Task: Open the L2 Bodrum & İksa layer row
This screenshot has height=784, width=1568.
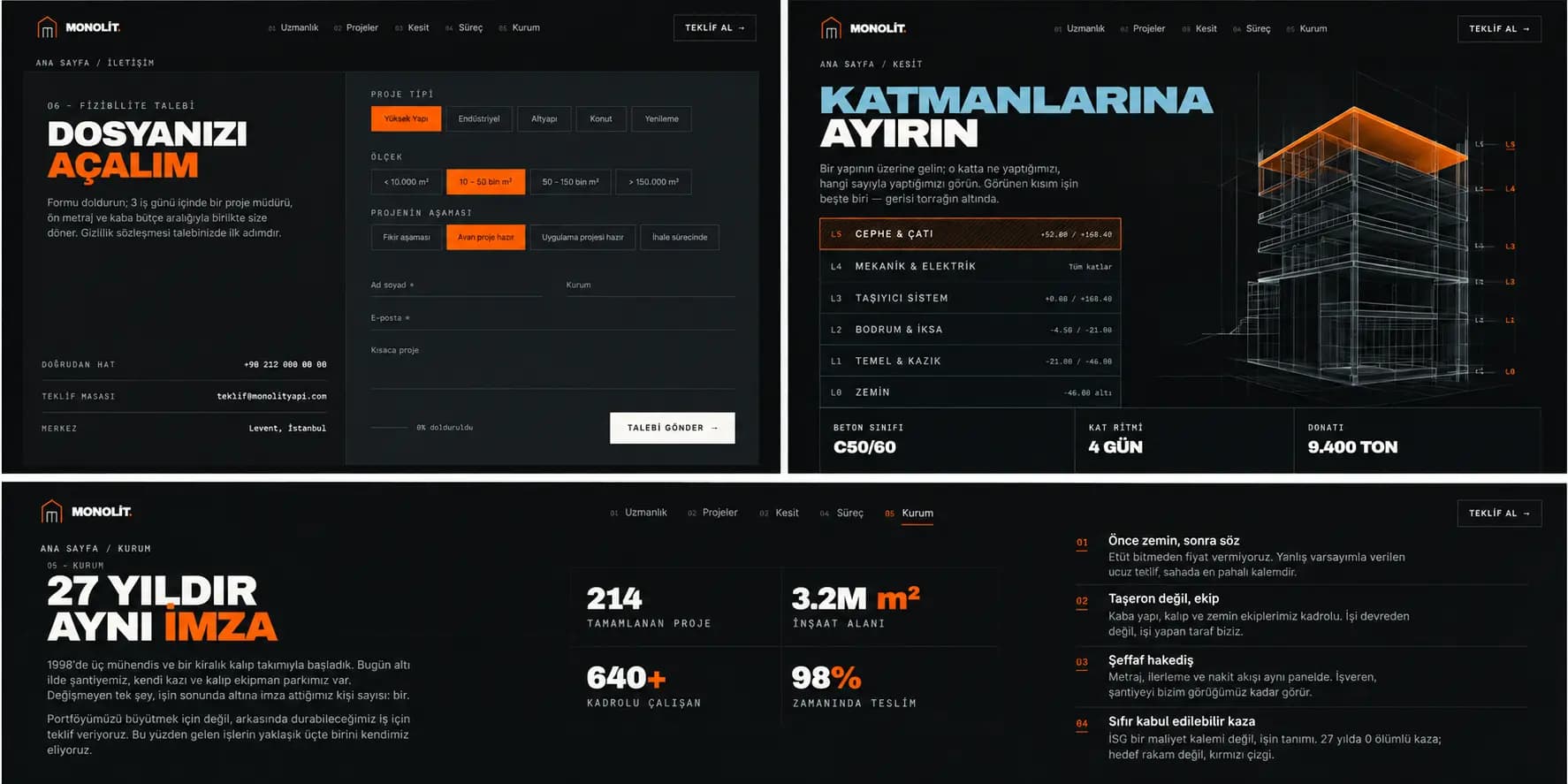Action: pyautogui.click(x=970, y=330)
